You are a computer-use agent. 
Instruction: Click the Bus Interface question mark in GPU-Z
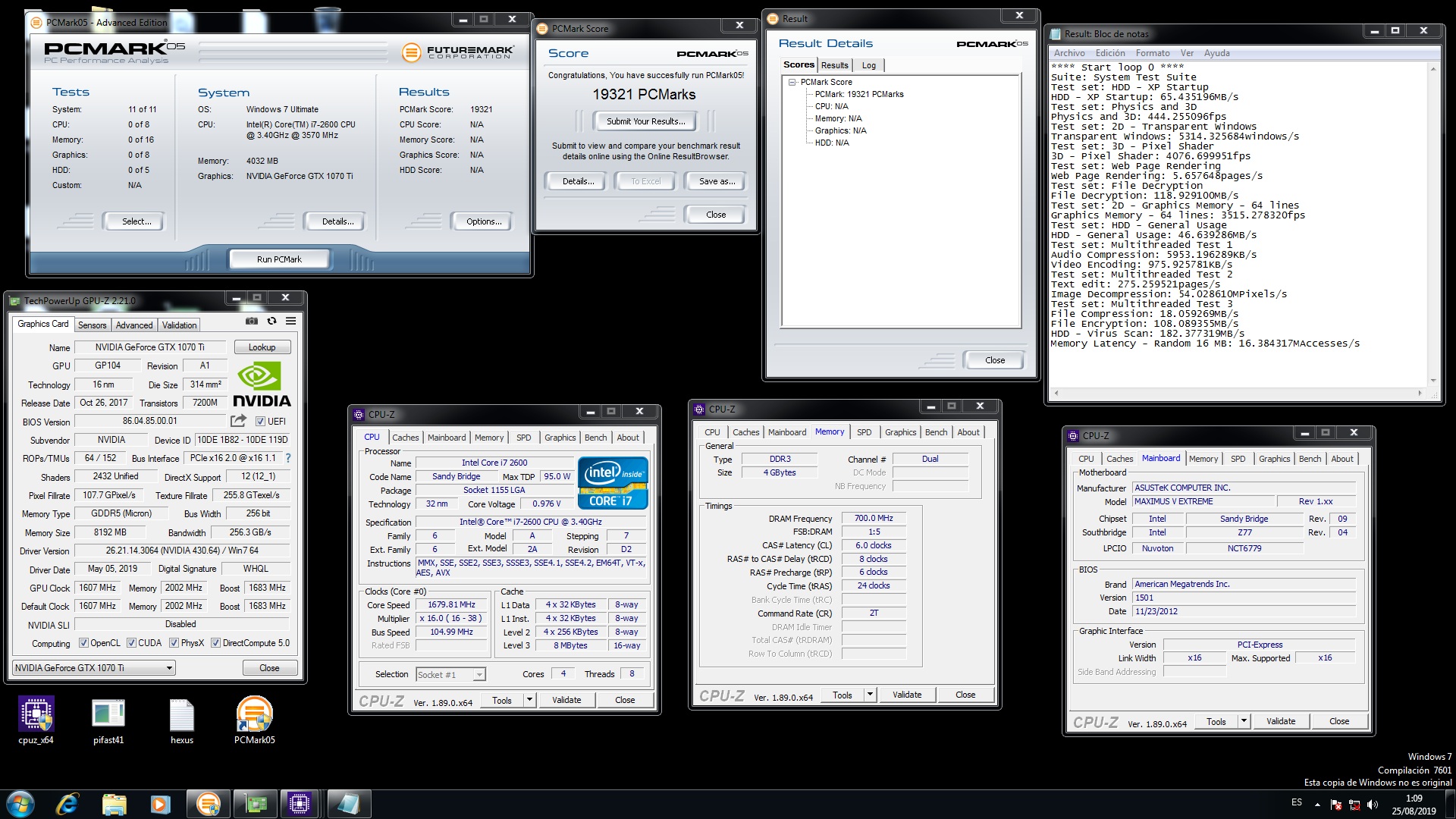[x=288, y=458]
